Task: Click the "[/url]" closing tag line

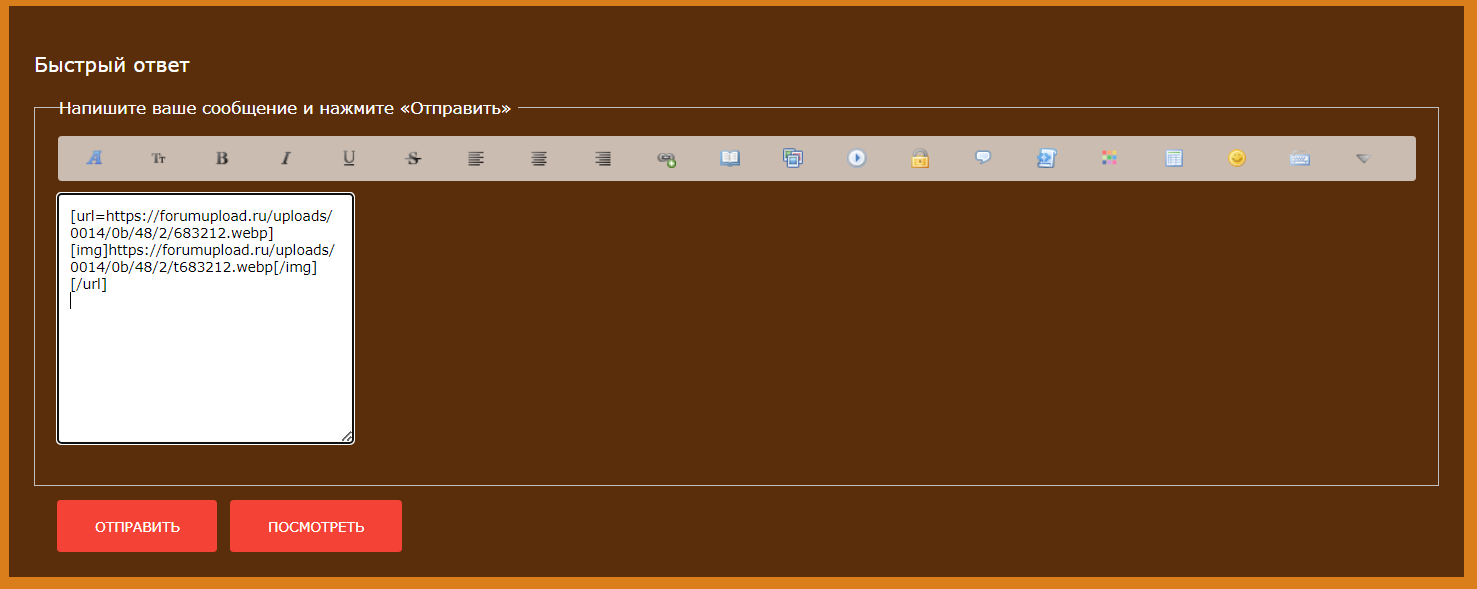Action: [89, 284]
